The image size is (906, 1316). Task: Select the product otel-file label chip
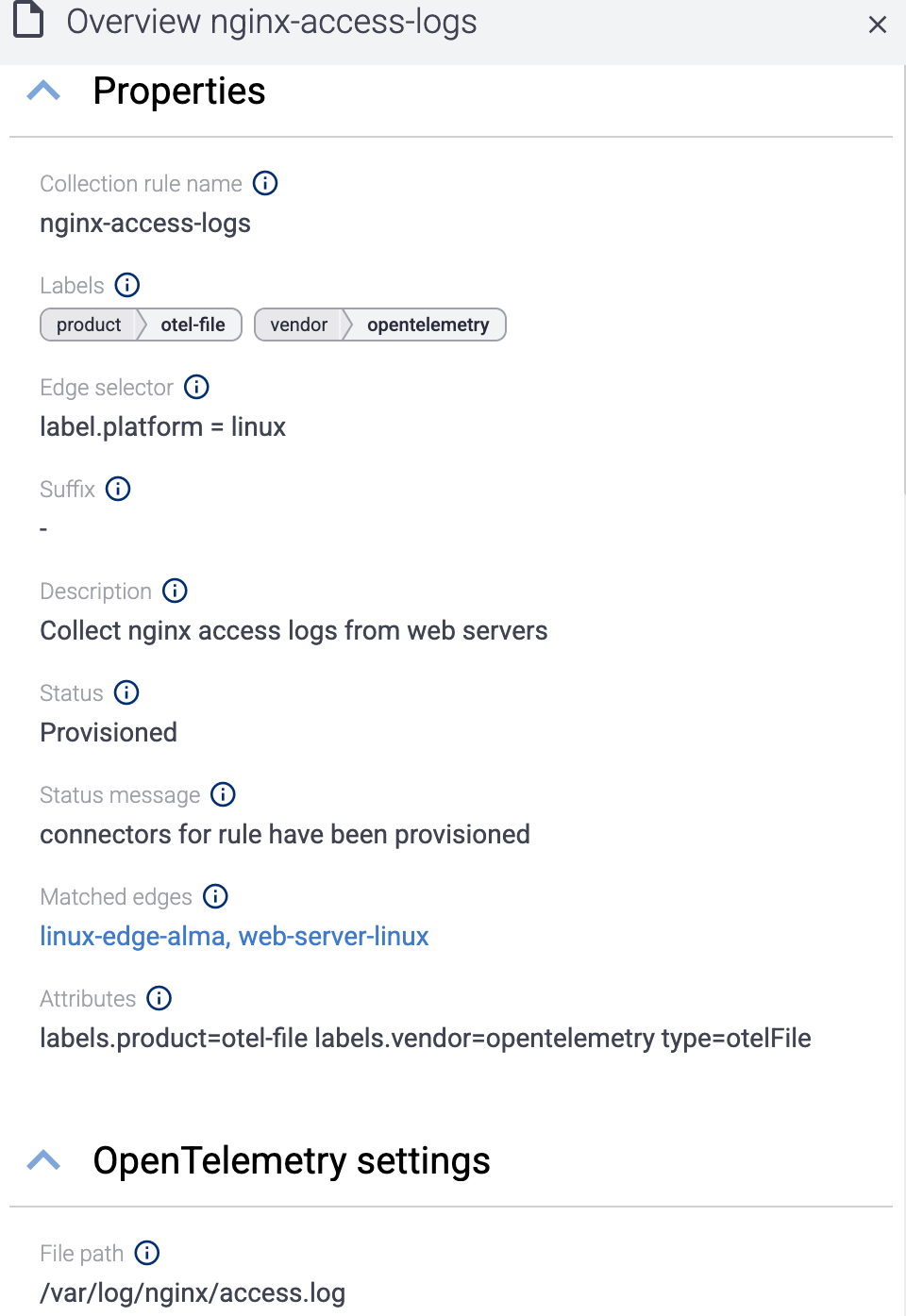tap(140, 325)
